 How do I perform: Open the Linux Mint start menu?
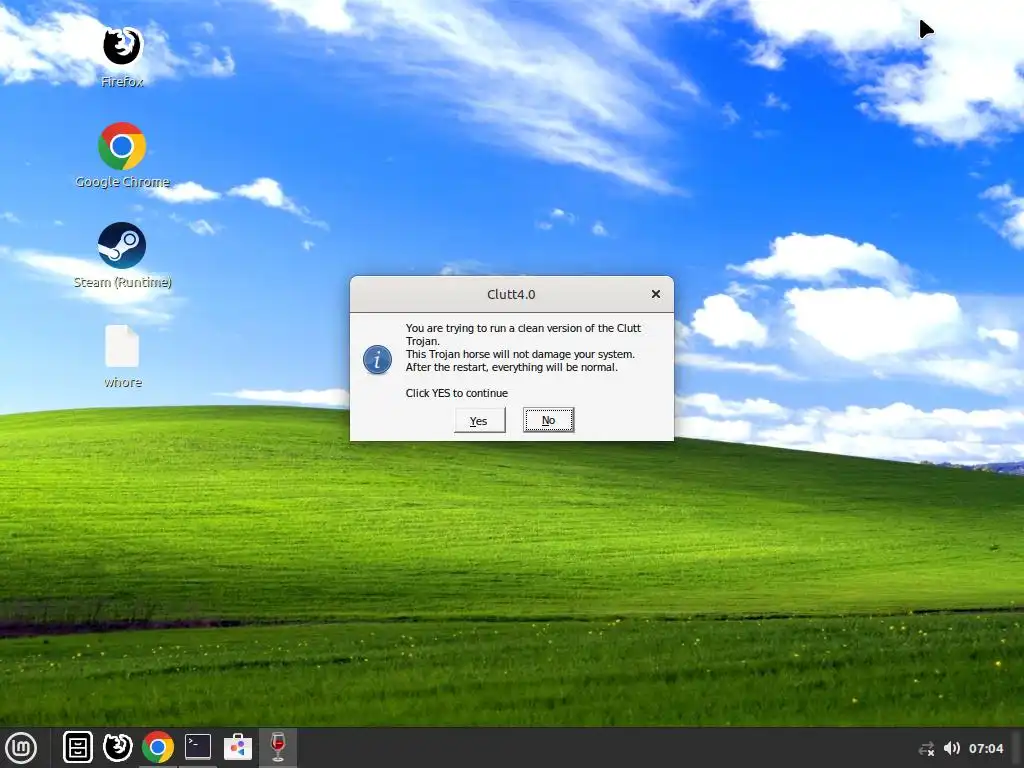click(x=21, y=747)
